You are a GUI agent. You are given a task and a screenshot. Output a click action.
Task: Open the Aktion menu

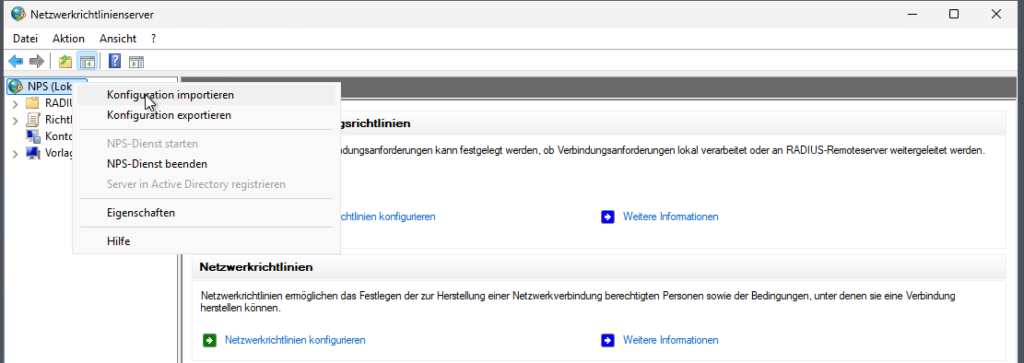click(69, 39)
